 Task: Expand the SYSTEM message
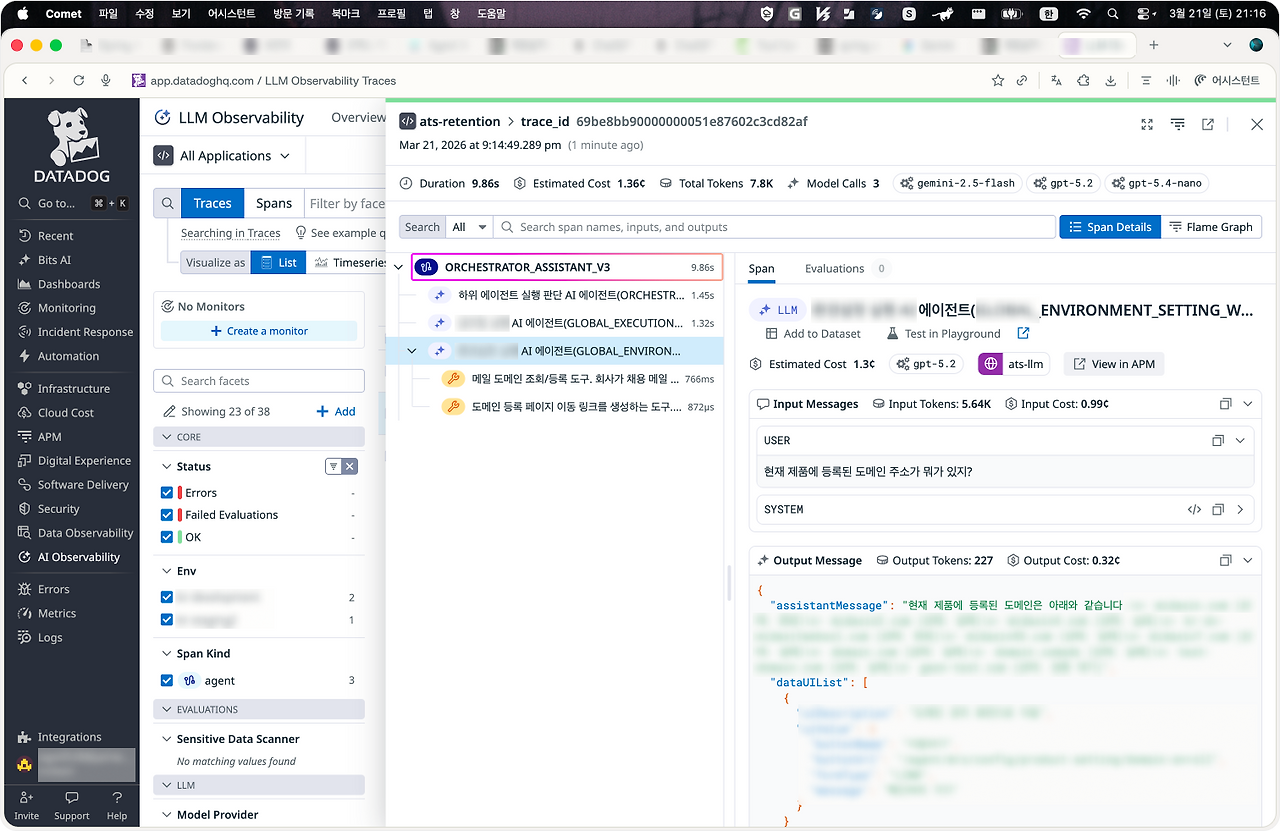pyautogui.click(x=1240, y=509)
